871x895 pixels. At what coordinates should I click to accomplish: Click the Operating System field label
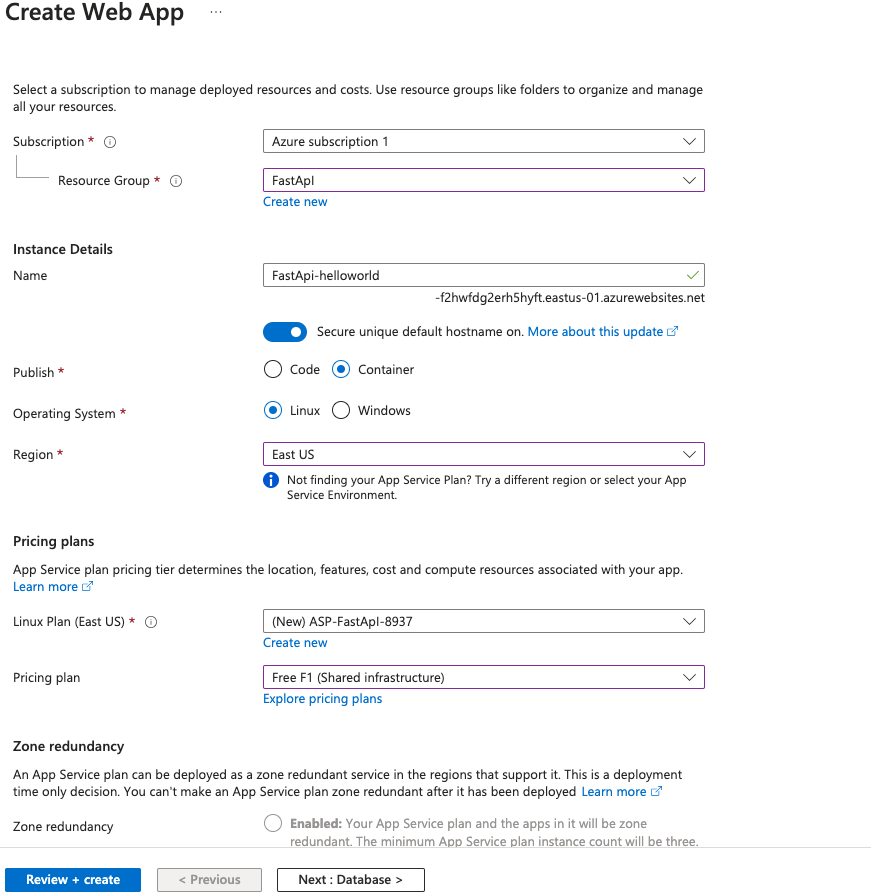tap(64, 414)
